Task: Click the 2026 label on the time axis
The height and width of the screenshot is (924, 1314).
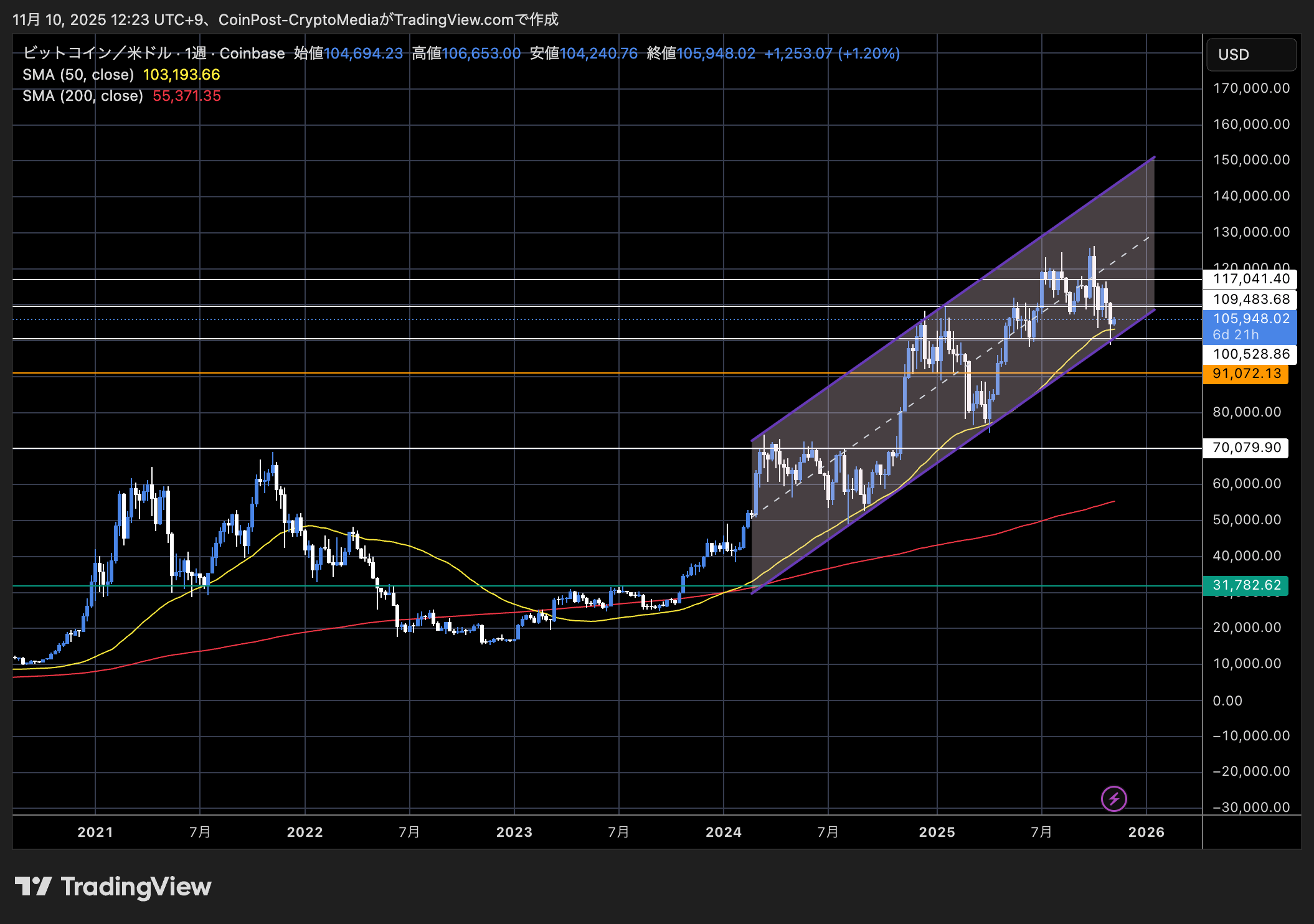Action: pyautogui.click(x=1146, y=832)
